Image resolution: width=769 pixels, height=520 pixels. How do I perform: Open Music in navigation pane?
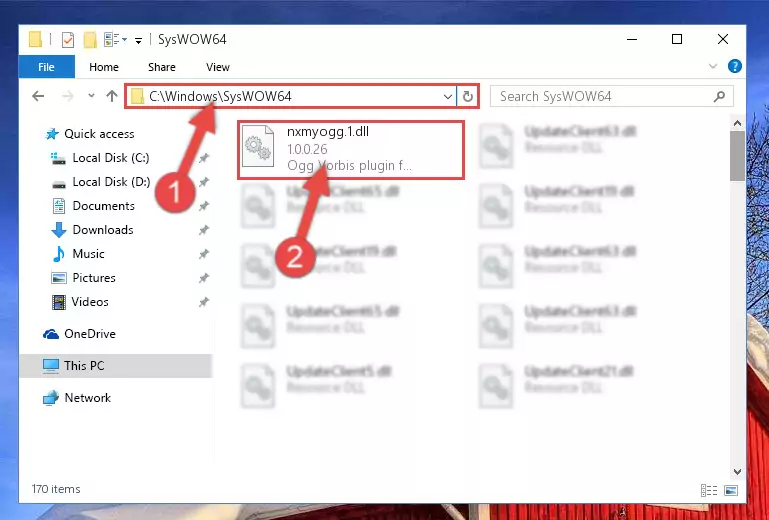[x=88, y=254]
